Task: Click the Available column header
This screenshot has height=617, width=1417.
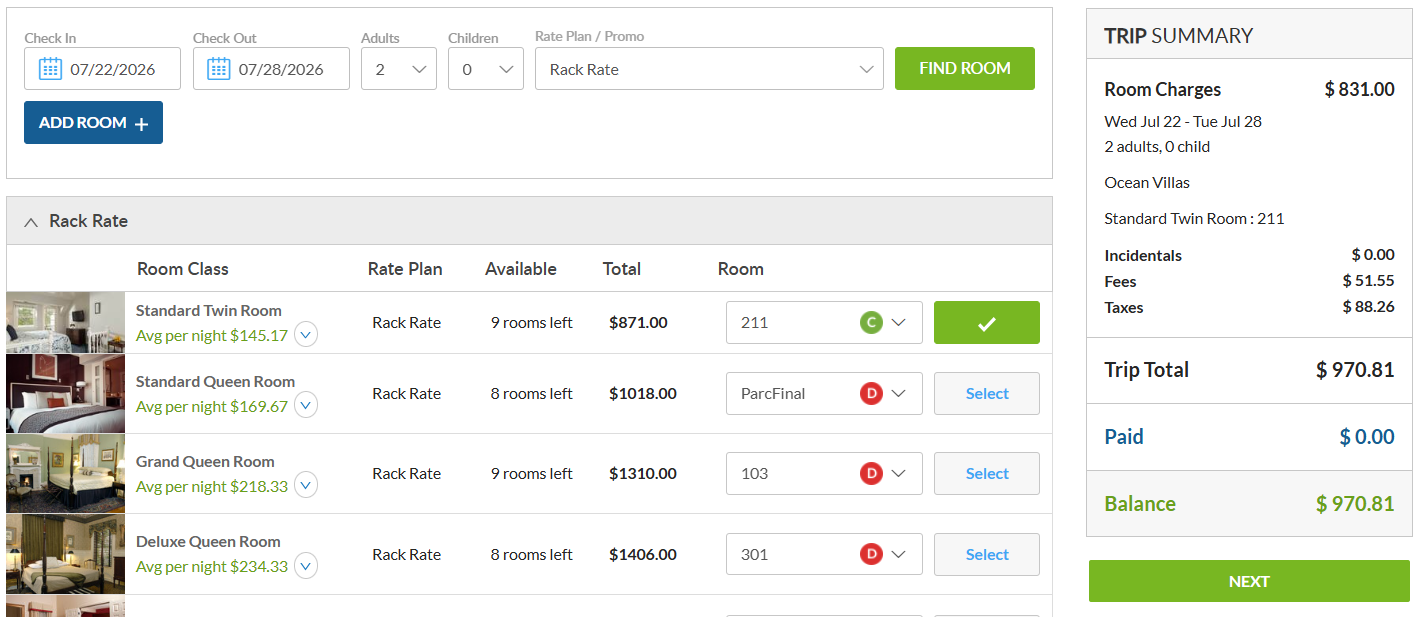Action: 521,268
